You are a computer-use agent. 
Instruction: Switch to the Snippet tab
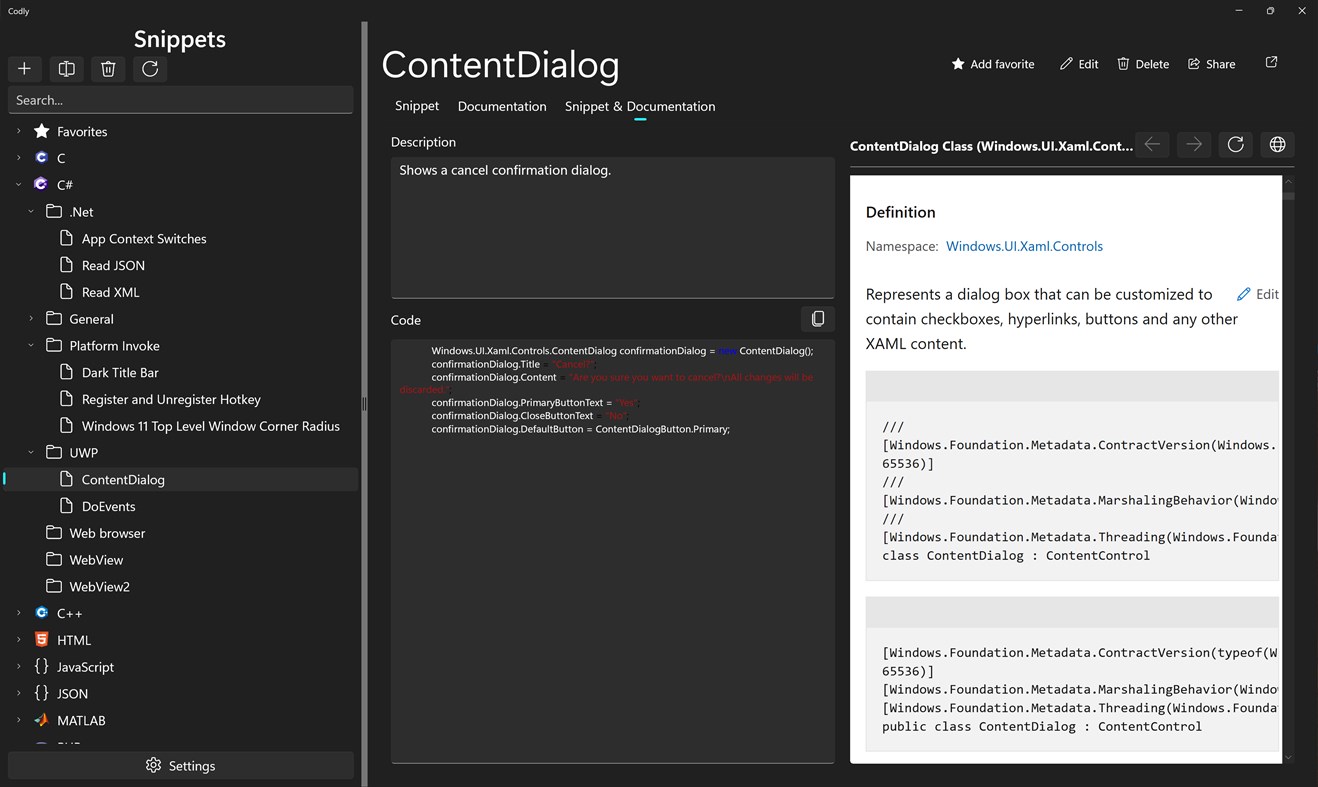(416, 105)
